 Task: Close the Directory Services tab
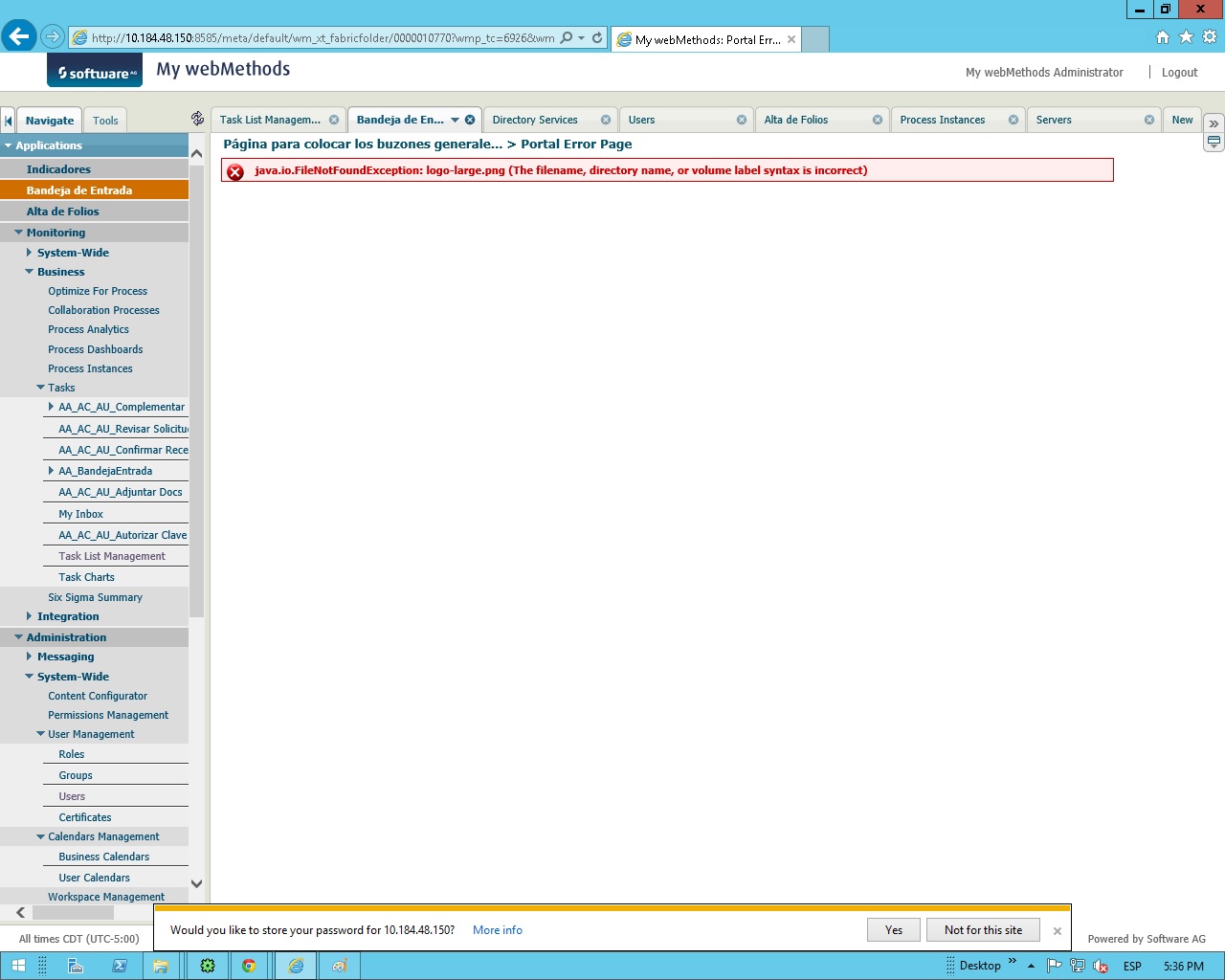(x=606, y=120)
